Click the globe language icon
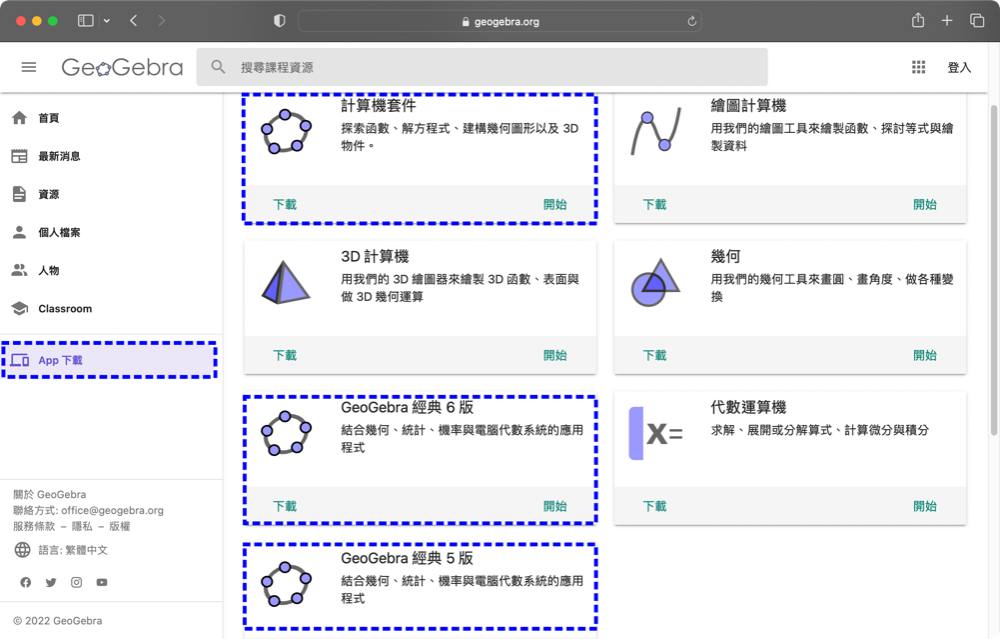1000x639 pixels. pos(22,550)
